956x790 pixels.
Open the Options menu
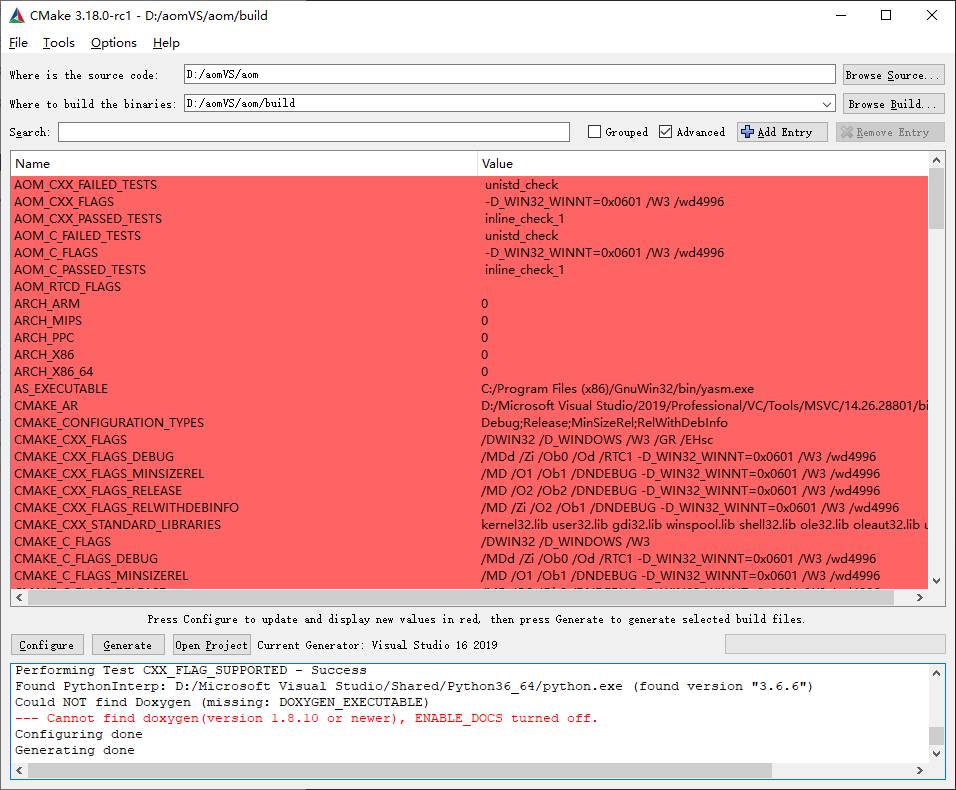click(113, 43)
